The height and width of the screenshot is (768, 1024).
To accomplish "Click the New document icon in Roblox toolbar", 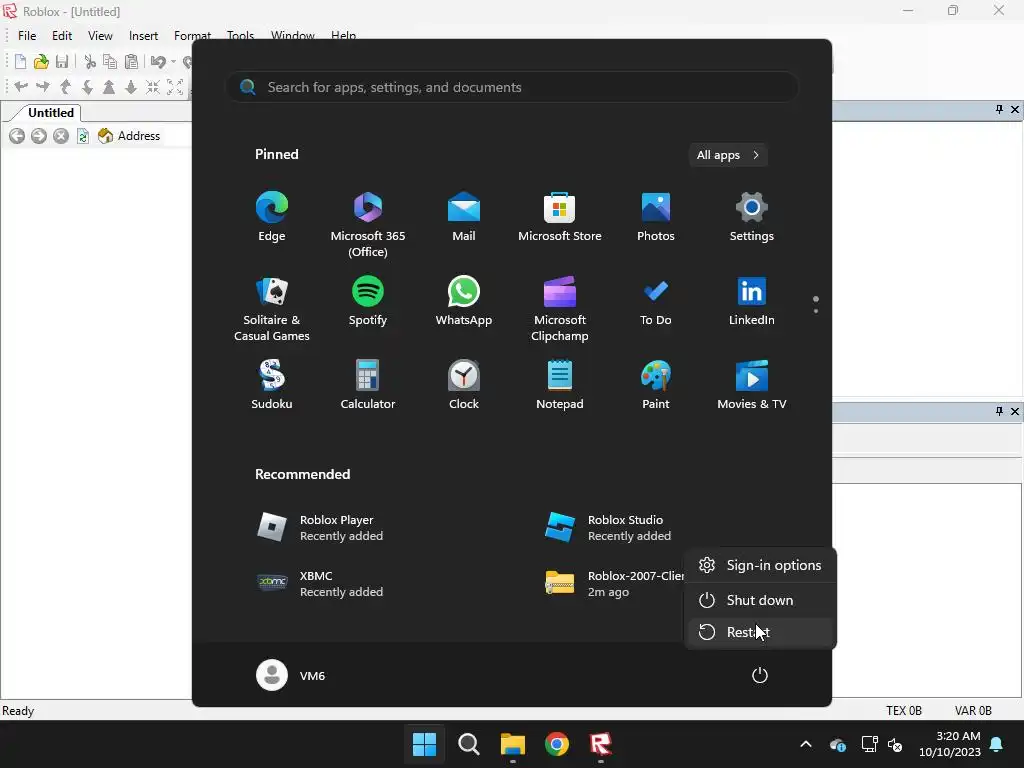I will (x=20, y=62).
